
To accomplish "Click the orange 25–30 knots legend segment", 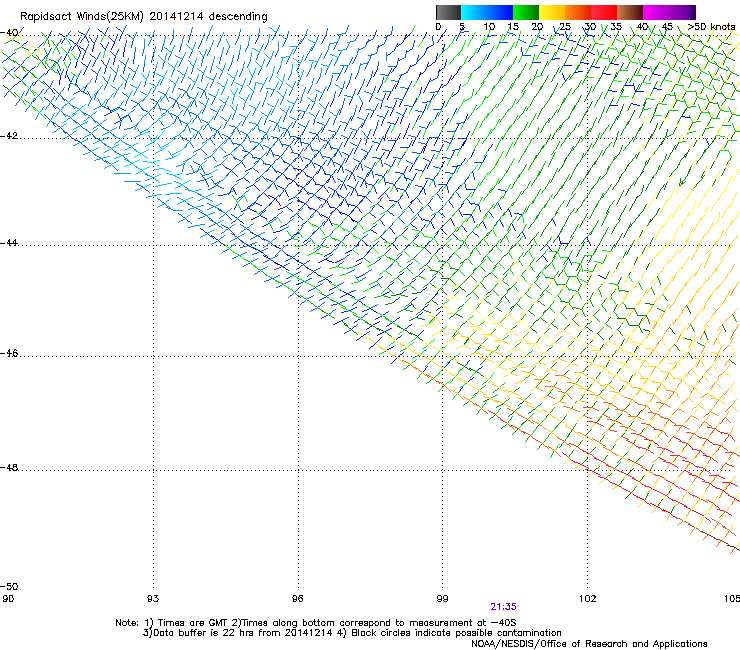I will 578,12.
